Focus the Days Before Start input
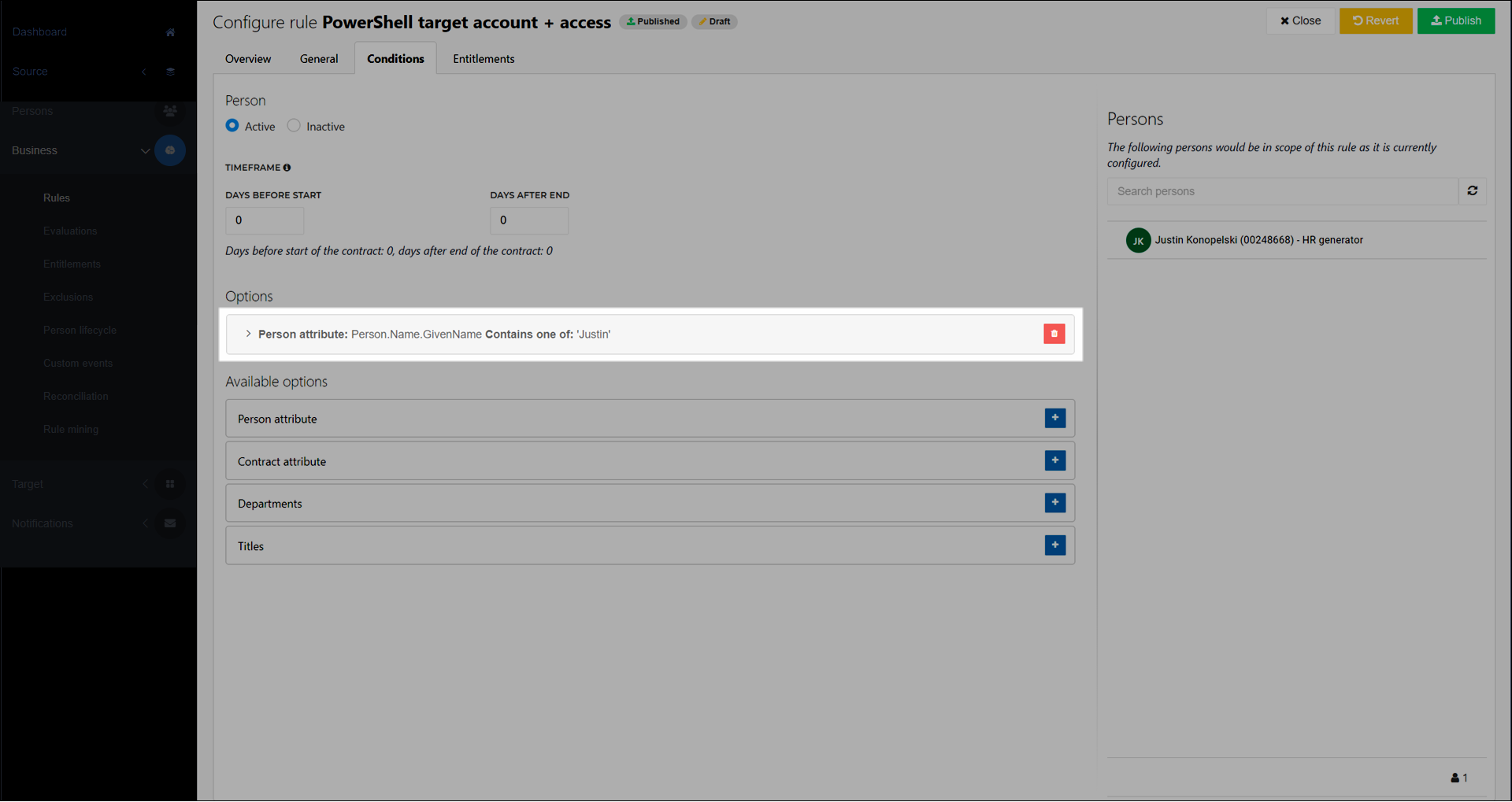Image resolution: width=1512 pixels, height=802 pixels. pyautogui.click(x=264, y=220)
